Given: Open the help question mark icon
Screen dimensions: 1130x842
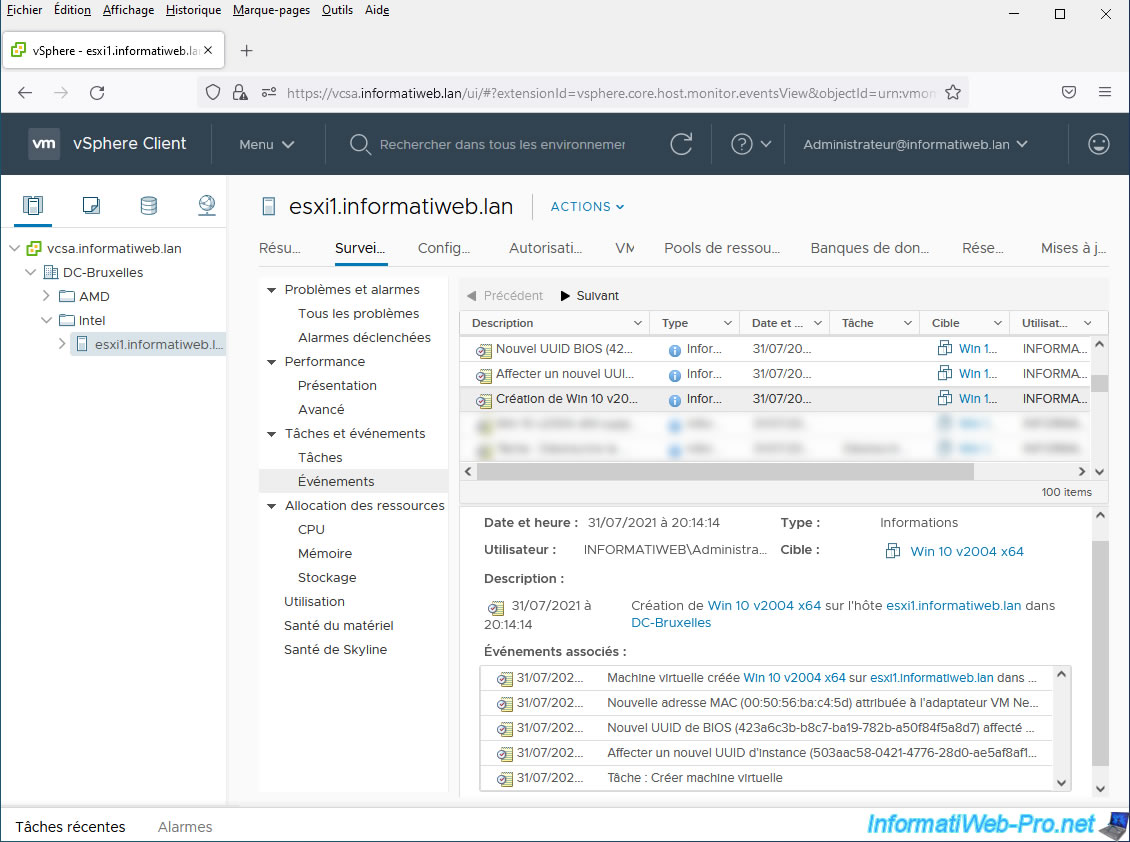Looking at the screenshot, I should pos(742,144).
